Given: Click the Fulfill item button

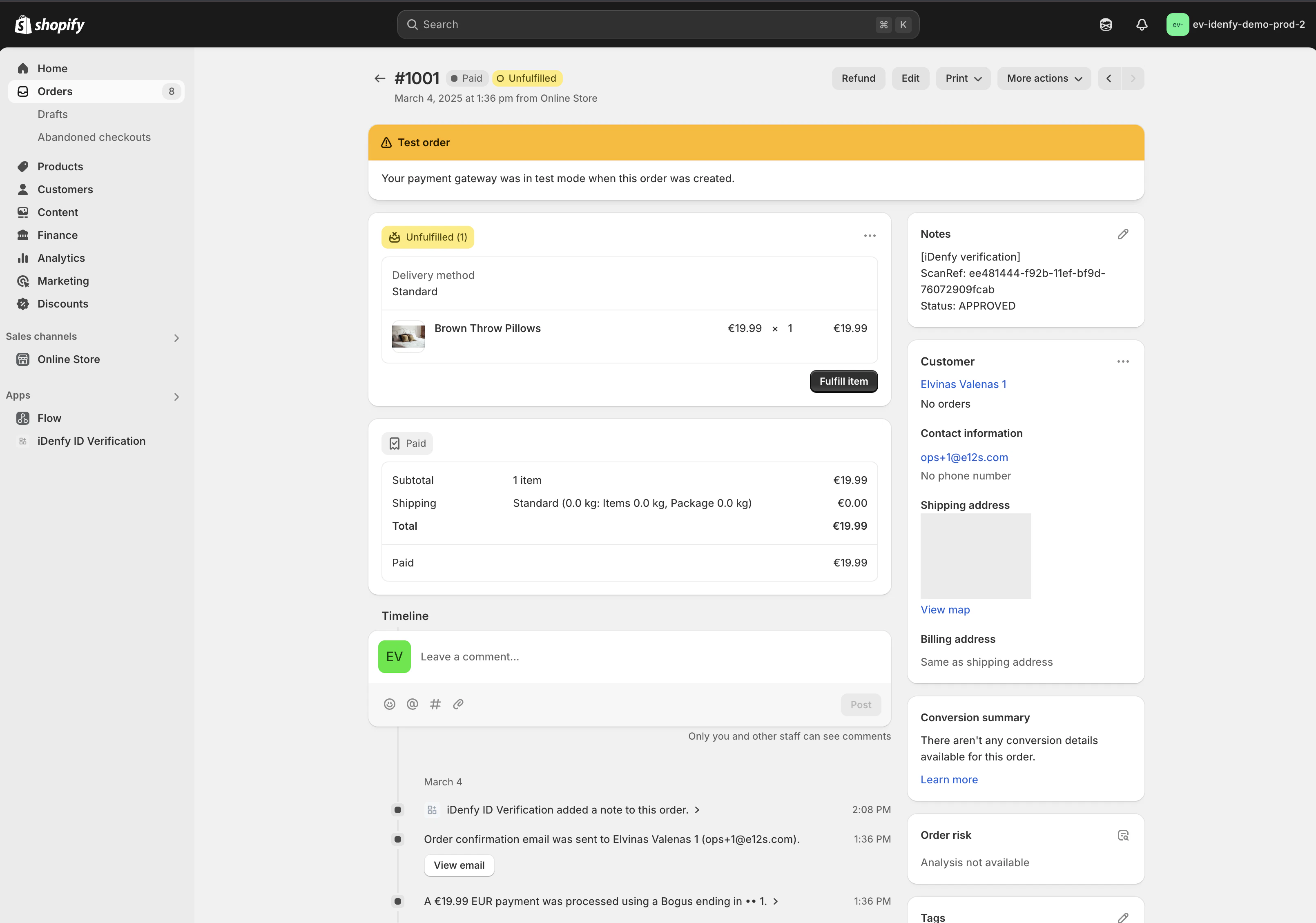Looking at the screenshot, I should (843, 381).
